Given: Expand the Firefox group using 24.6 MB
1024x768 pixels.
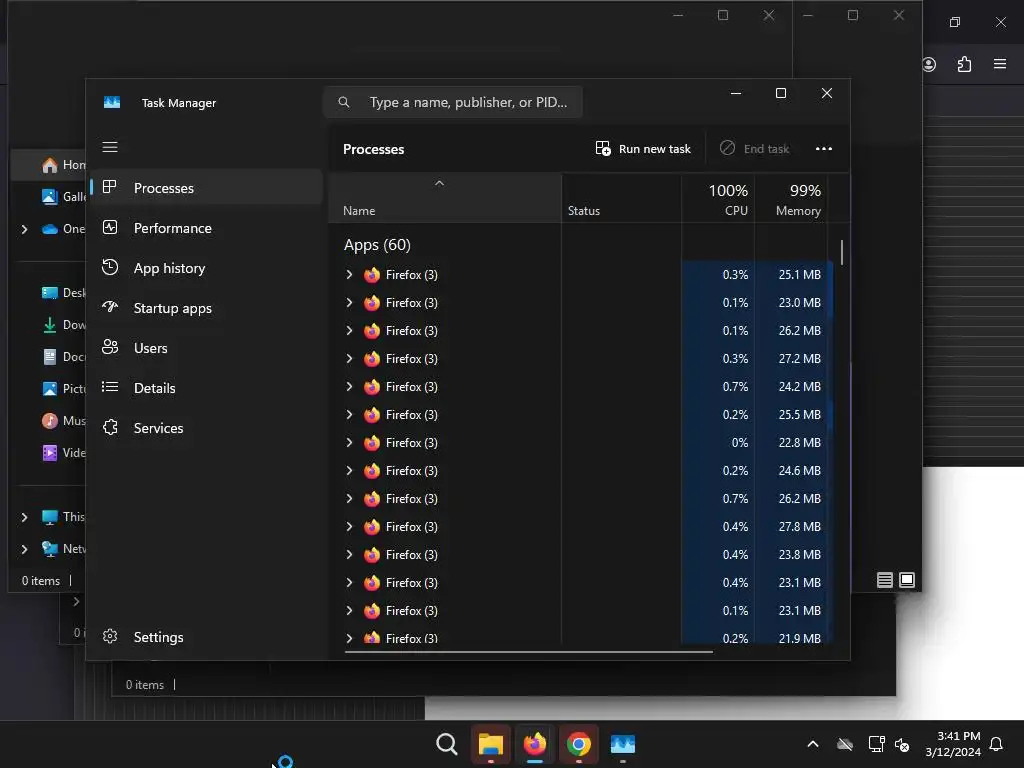Looking at the screenshot, I should point(349,471).
